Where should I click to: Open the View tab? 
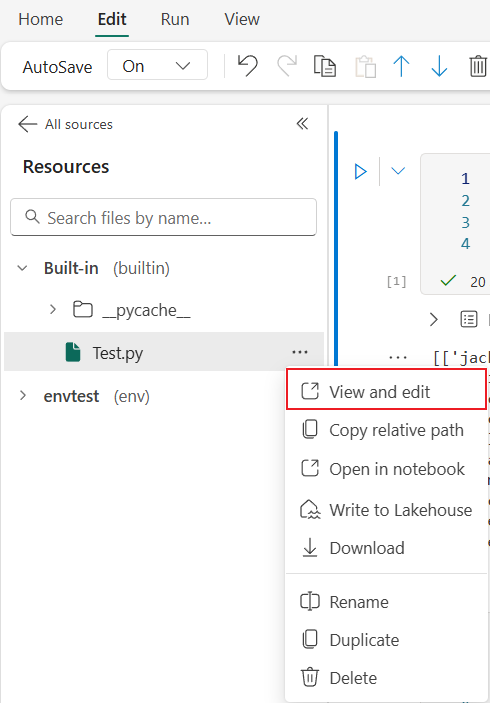[x=242, y=19]
